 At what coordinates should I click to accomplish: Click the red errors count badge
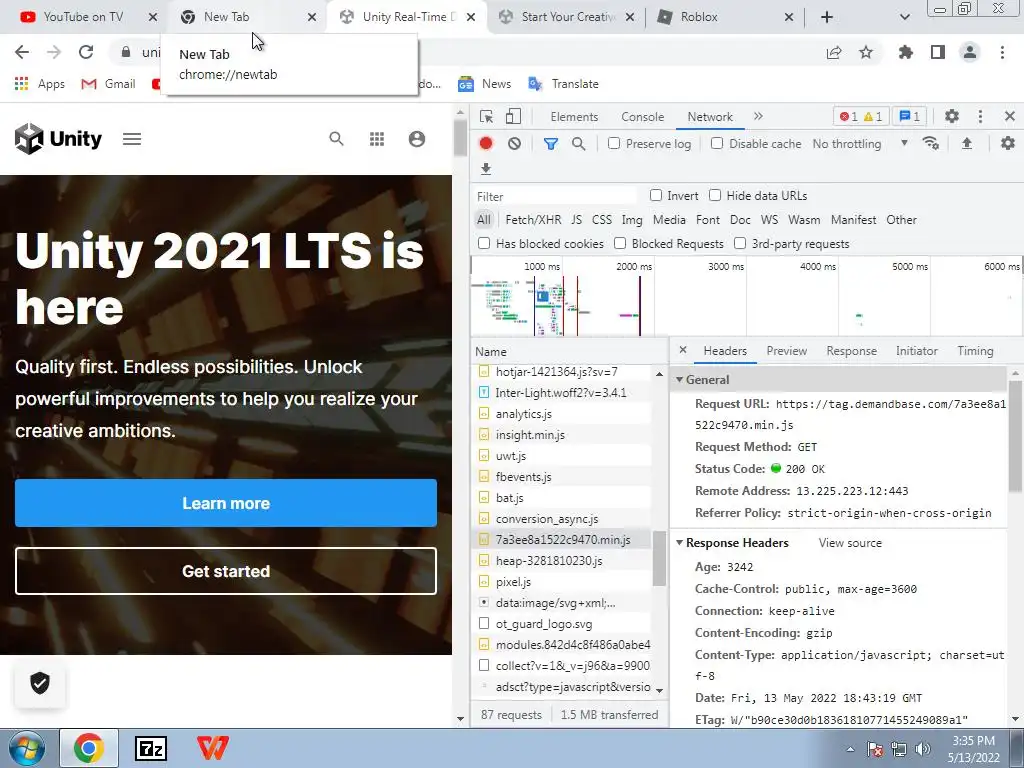tap(849, 116)
